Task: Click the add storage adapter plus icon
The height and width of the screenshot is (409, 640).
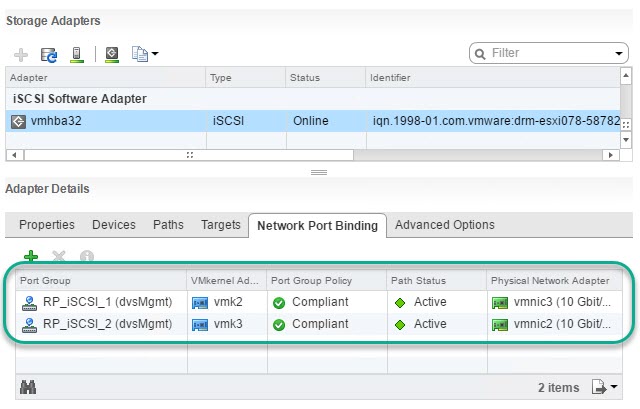Action: point(21,53)
